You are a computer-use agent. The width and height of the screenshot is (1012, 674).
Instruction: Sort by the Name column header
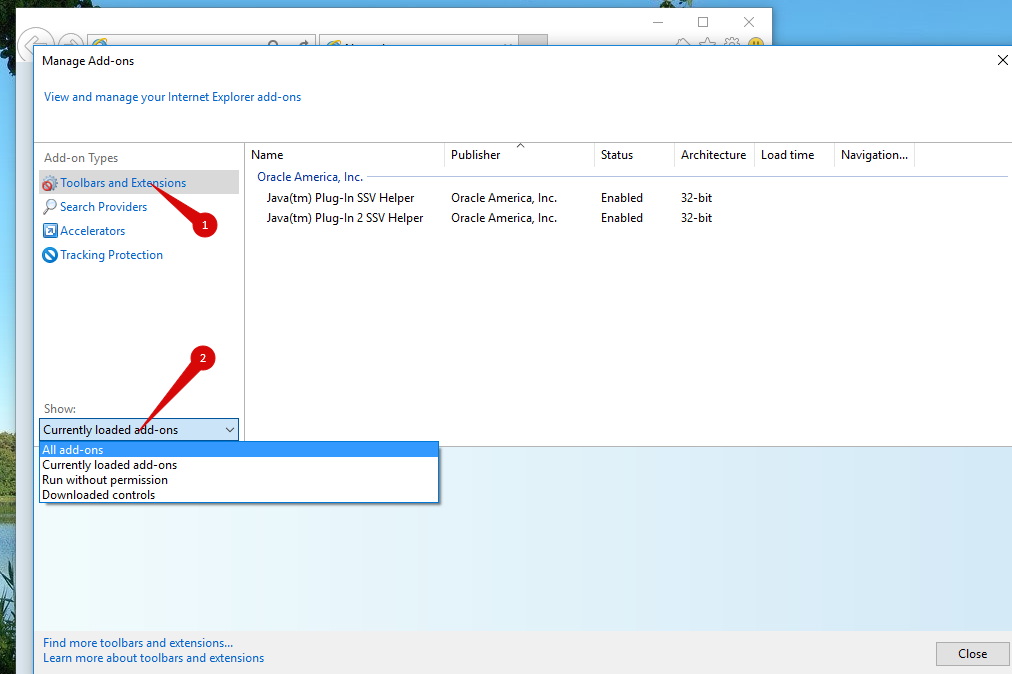345,155
